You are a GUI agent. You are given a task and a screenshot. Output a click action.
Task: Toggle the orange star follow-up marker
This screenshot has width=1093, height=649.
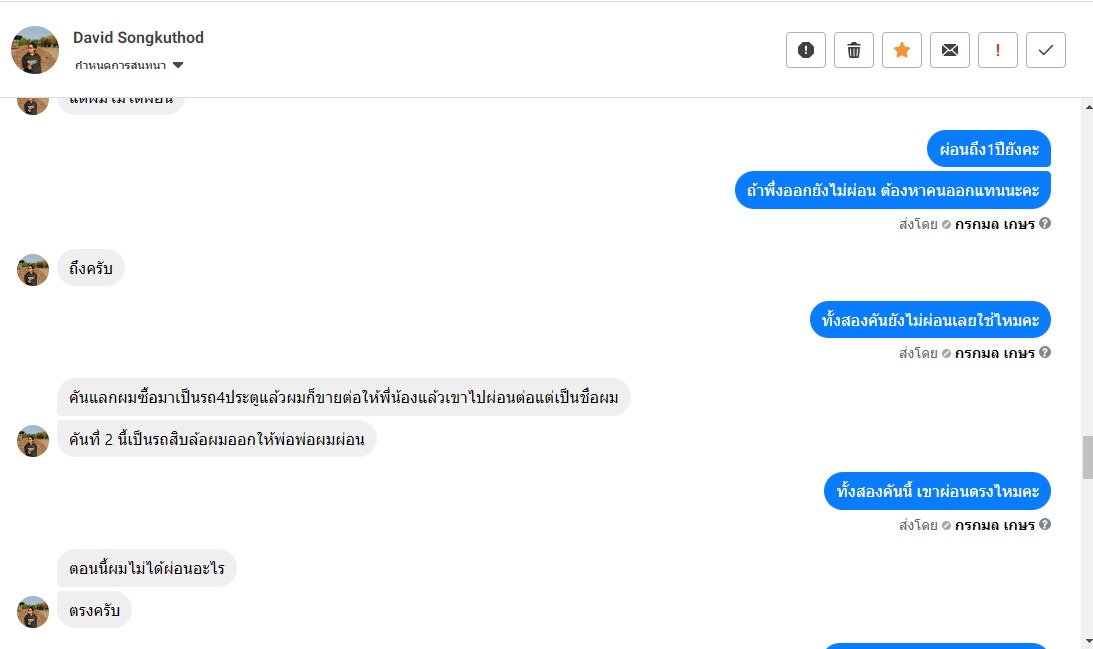(x=902, y=50)
